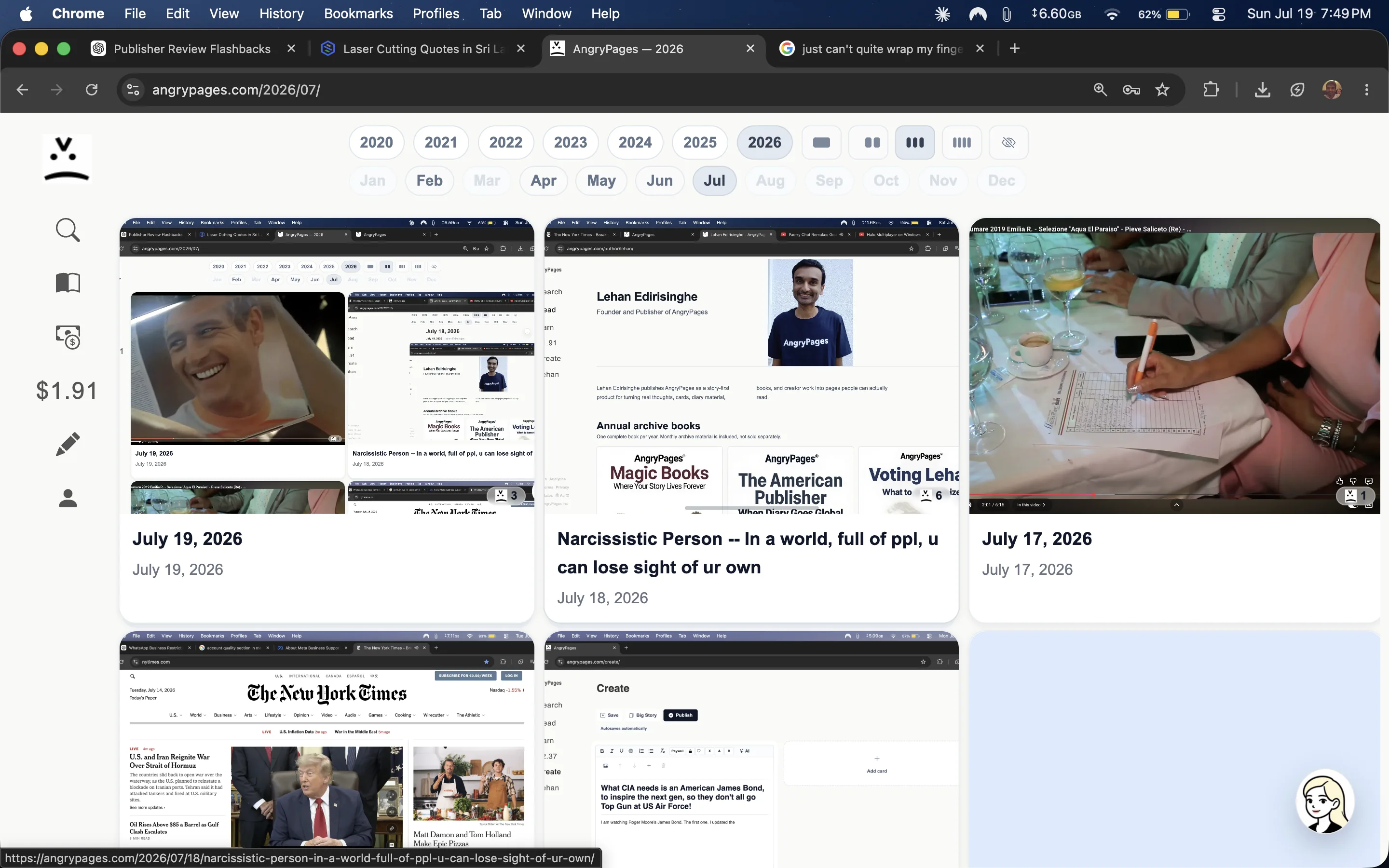Screen dimensions: 1389x868
Task: Click the AngryPages angry face logo
Action: point(67,159)
